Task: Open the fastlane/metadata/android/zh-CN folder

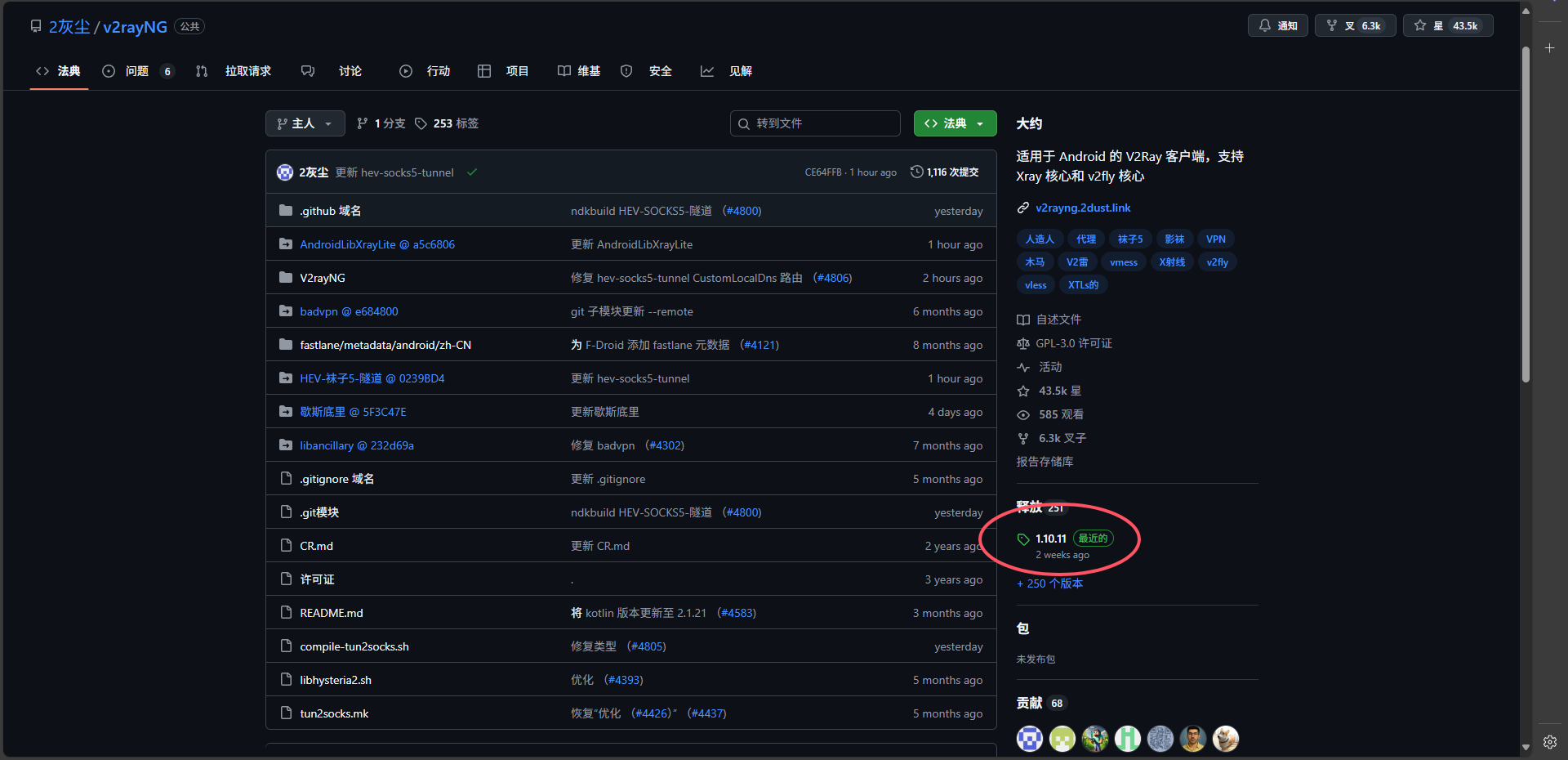Action: [385, 345]
